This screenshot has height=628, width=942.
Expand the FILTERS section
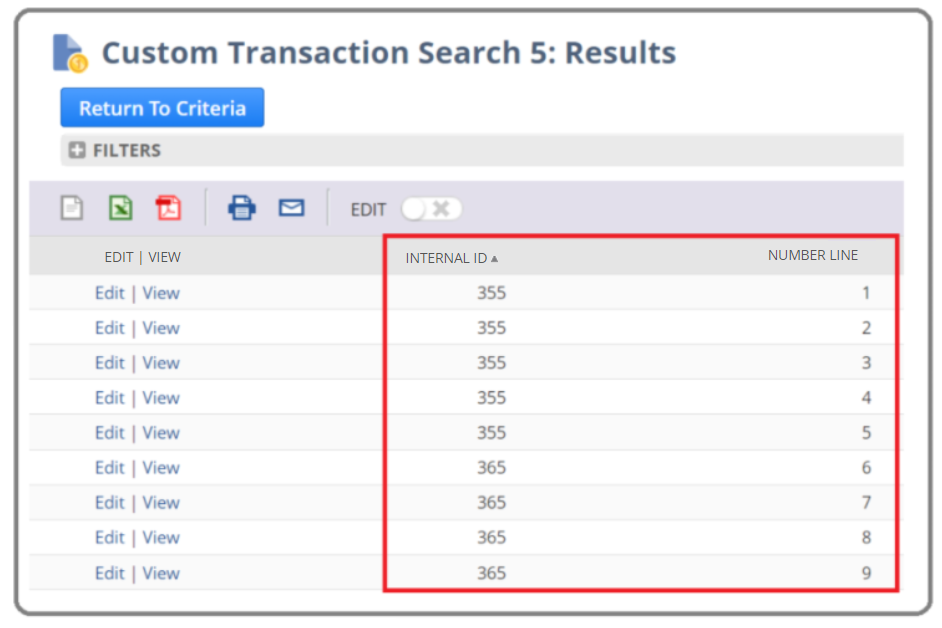point(77,150)
